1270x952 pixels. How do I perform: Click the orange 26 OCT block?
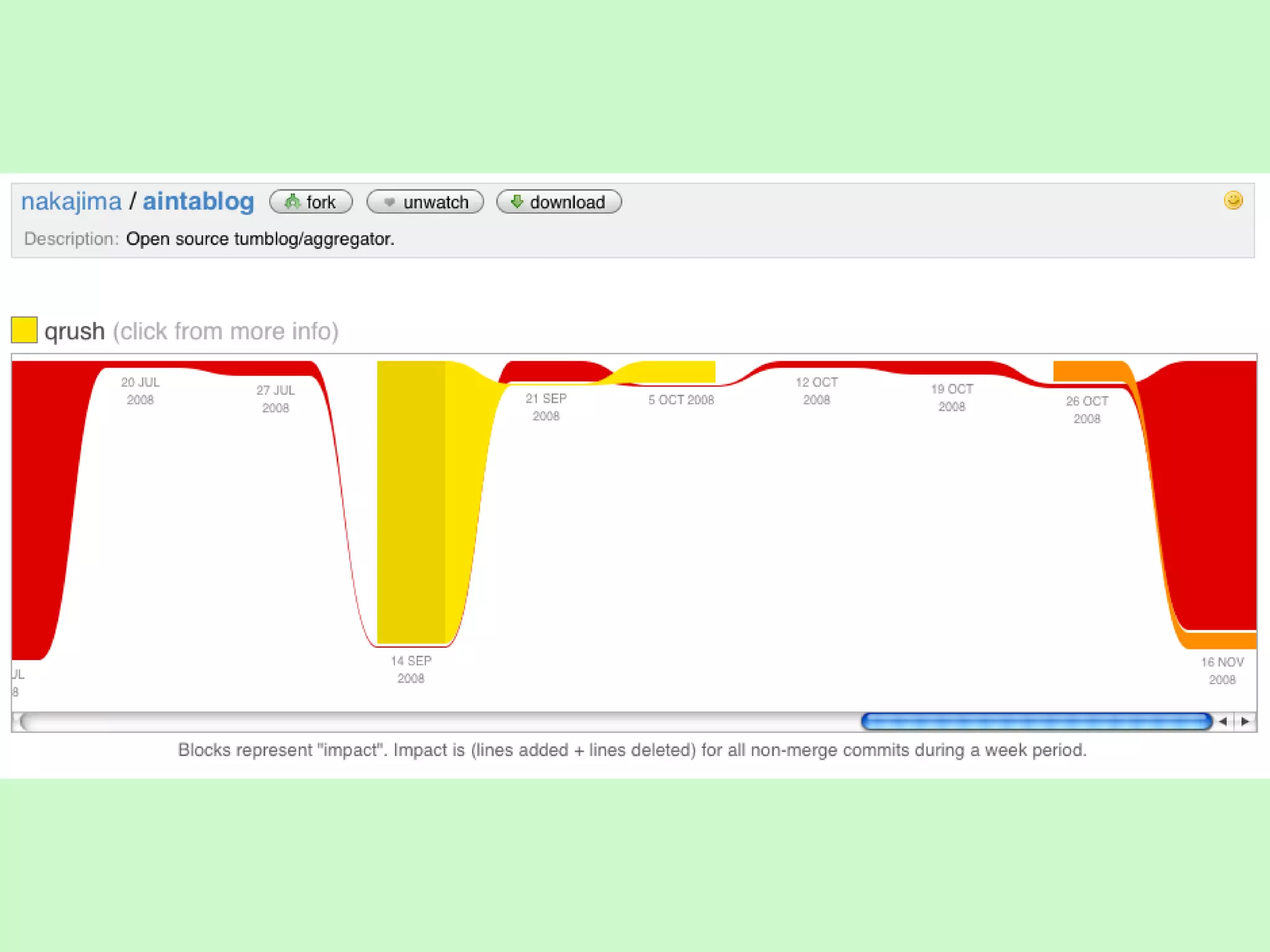coord(1088,371)
